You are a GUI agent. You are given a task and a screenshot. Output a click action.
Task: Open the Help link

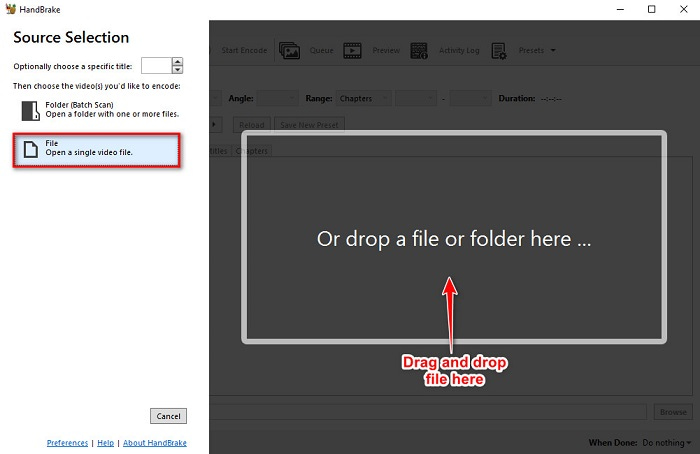coord(105,443)
